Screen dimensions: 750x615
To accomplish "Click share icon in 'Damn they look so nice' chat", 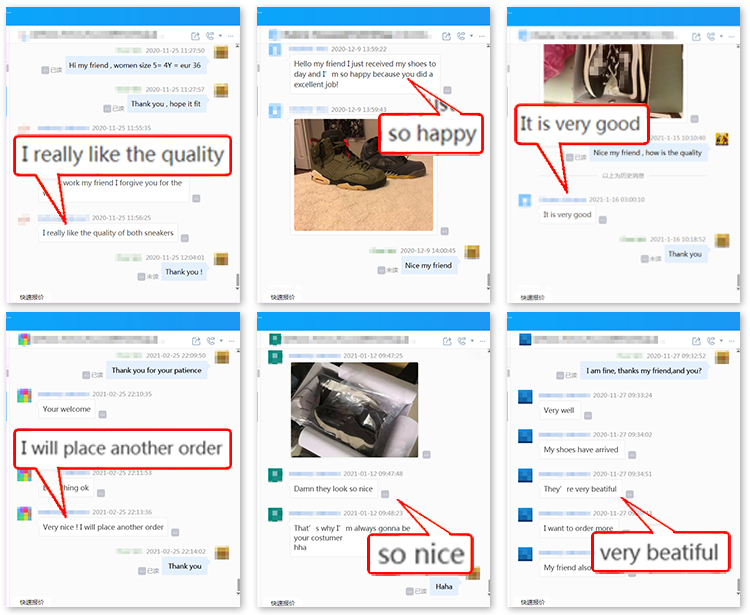I will tap(447, 341).
